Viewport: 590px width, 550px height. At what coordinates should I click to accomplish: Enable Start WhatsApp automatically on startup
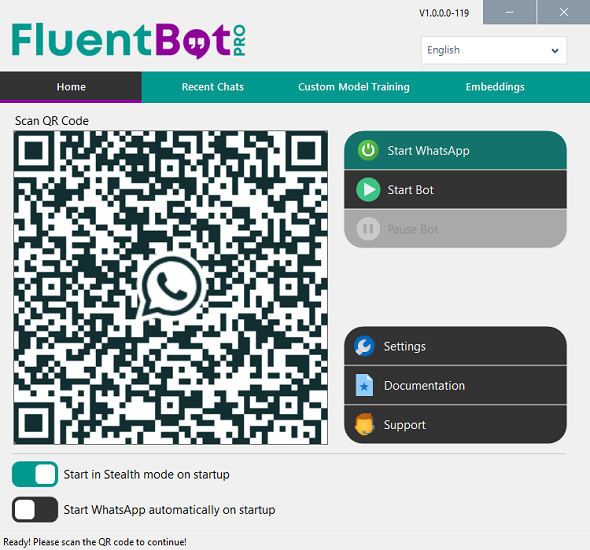pos(35,510)
